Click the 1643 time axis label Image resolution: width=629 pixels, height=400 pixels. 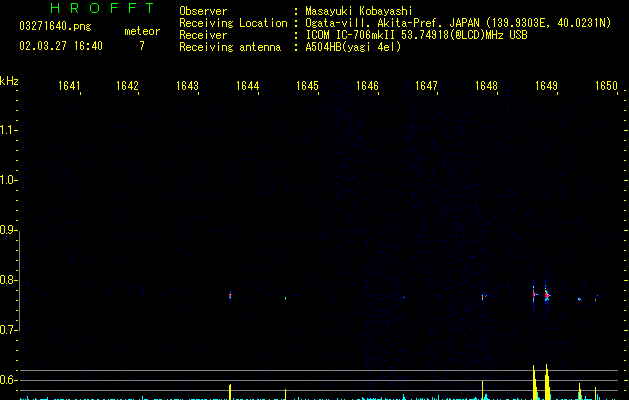187,86
